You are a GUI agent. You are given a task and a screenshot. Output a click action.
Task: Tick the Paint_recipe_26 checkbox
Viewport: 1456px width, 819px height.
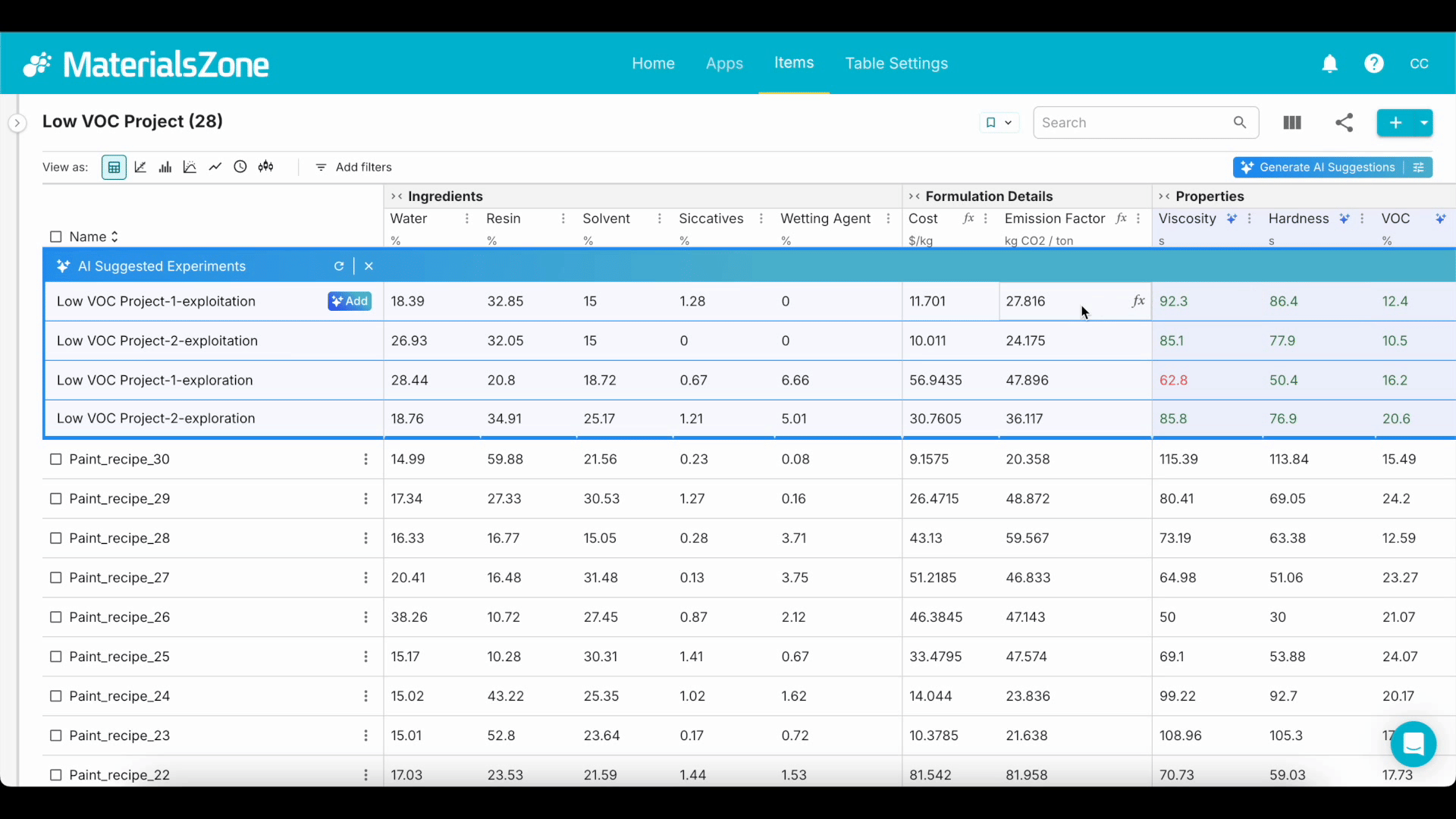tap(55, 617)
